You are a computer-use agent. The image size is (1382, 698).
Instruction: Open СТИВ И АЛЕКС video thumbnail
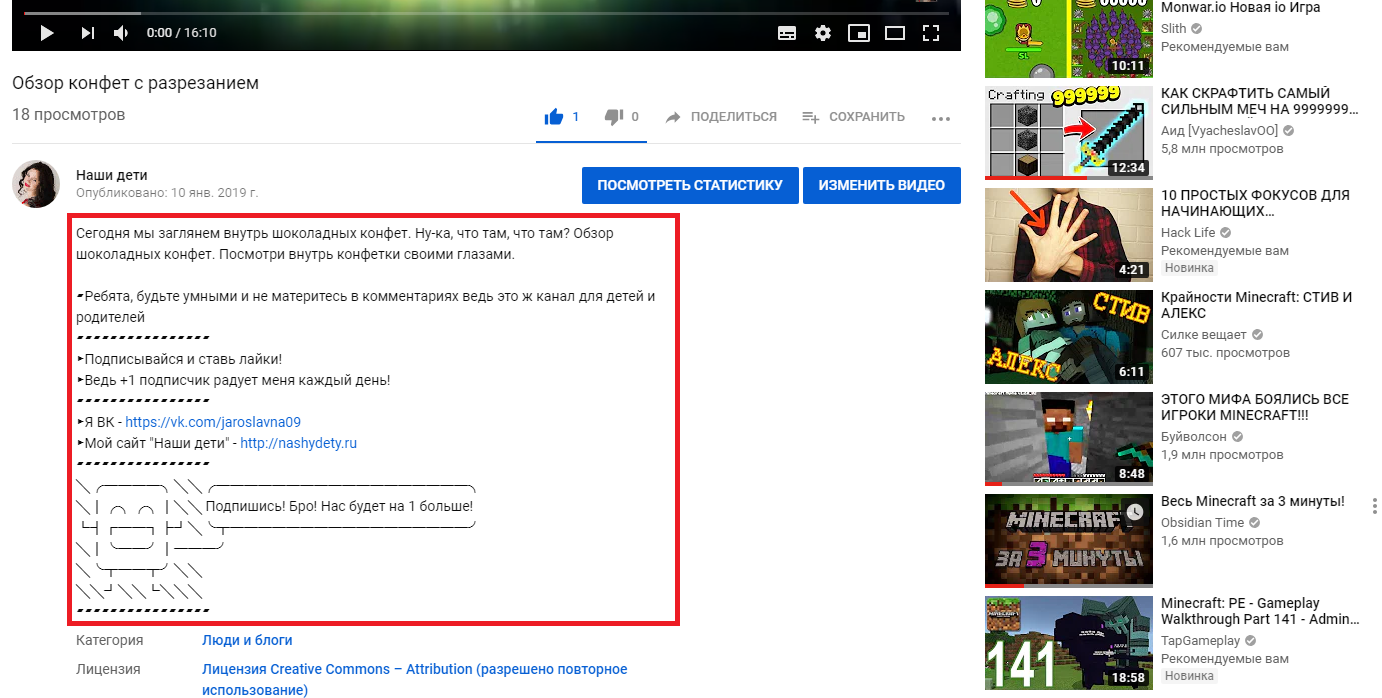[x=1068, y=337]
